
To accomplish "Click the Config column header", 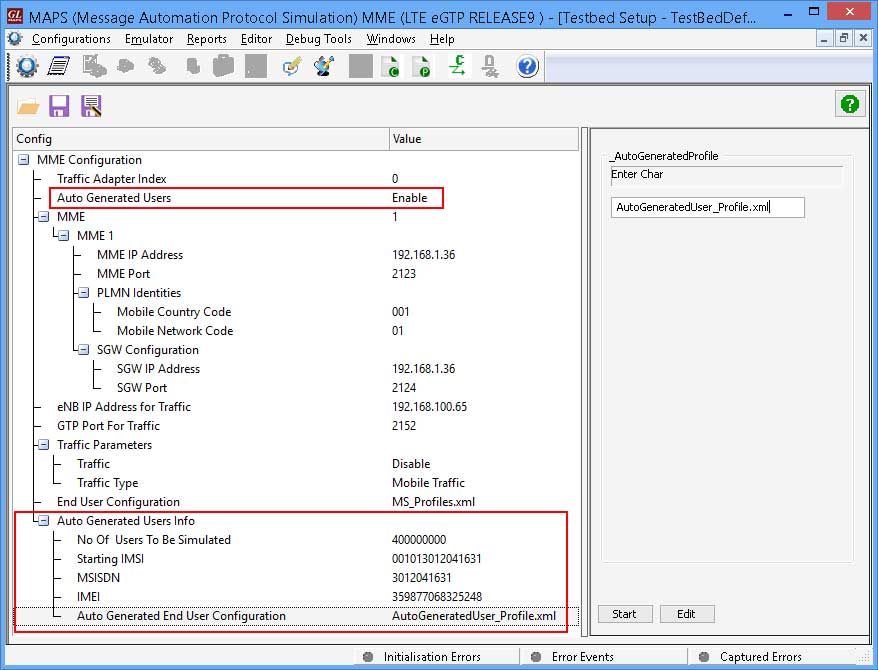I will (201, 139).
